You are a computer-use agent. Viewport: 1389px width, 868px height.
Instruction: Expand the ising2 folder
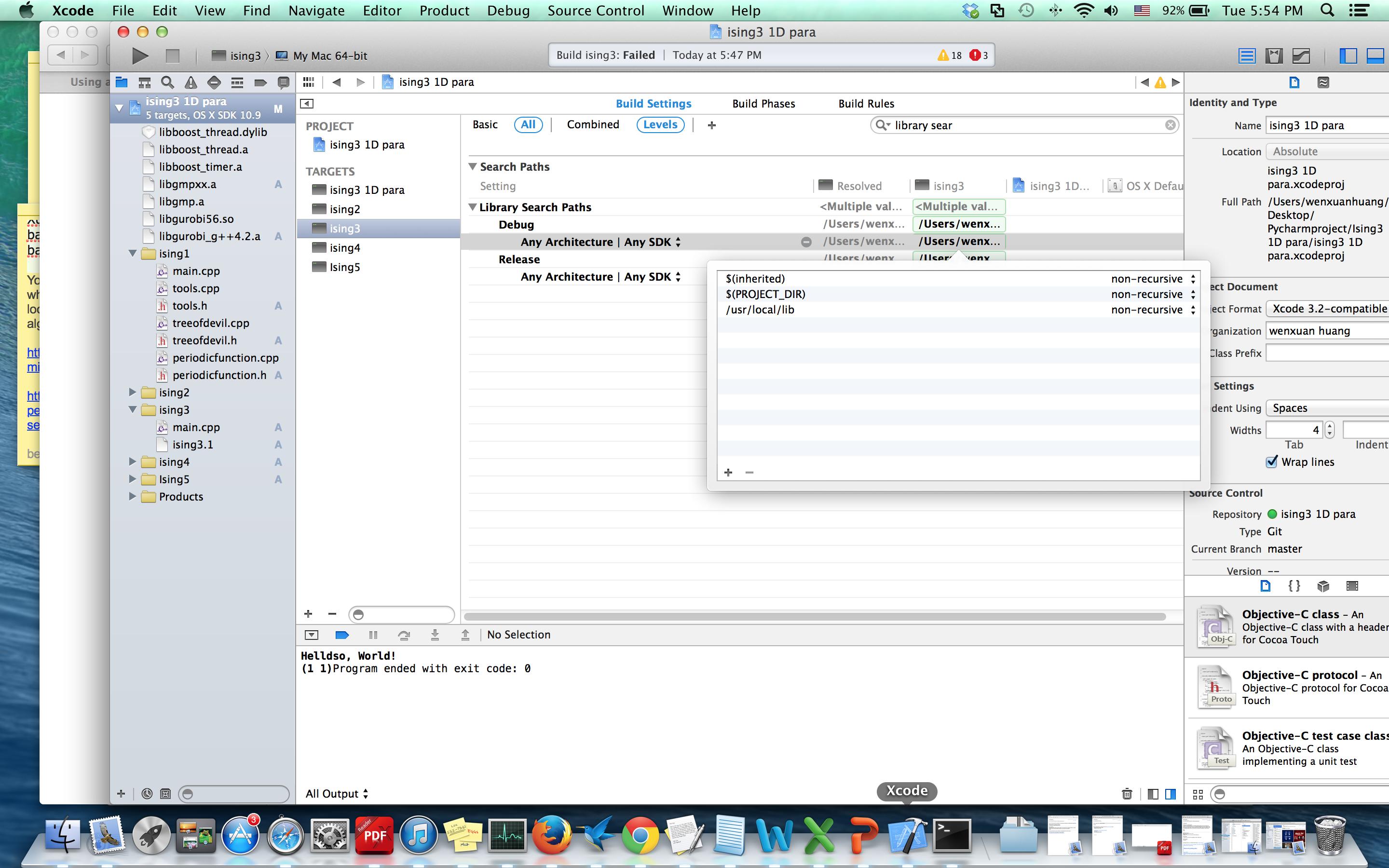pyautogui.click(x=133, y=392)
